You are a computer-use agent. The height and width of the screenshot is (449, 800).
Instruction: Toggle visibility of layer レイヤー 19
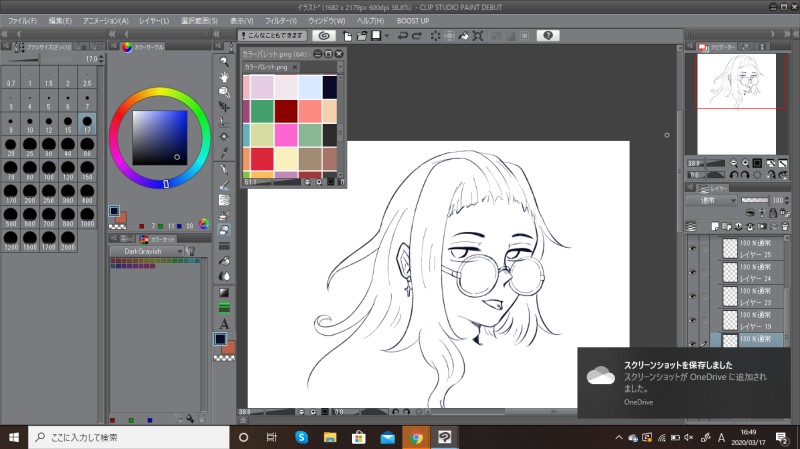pyautogui.click(x=692, y=320)
